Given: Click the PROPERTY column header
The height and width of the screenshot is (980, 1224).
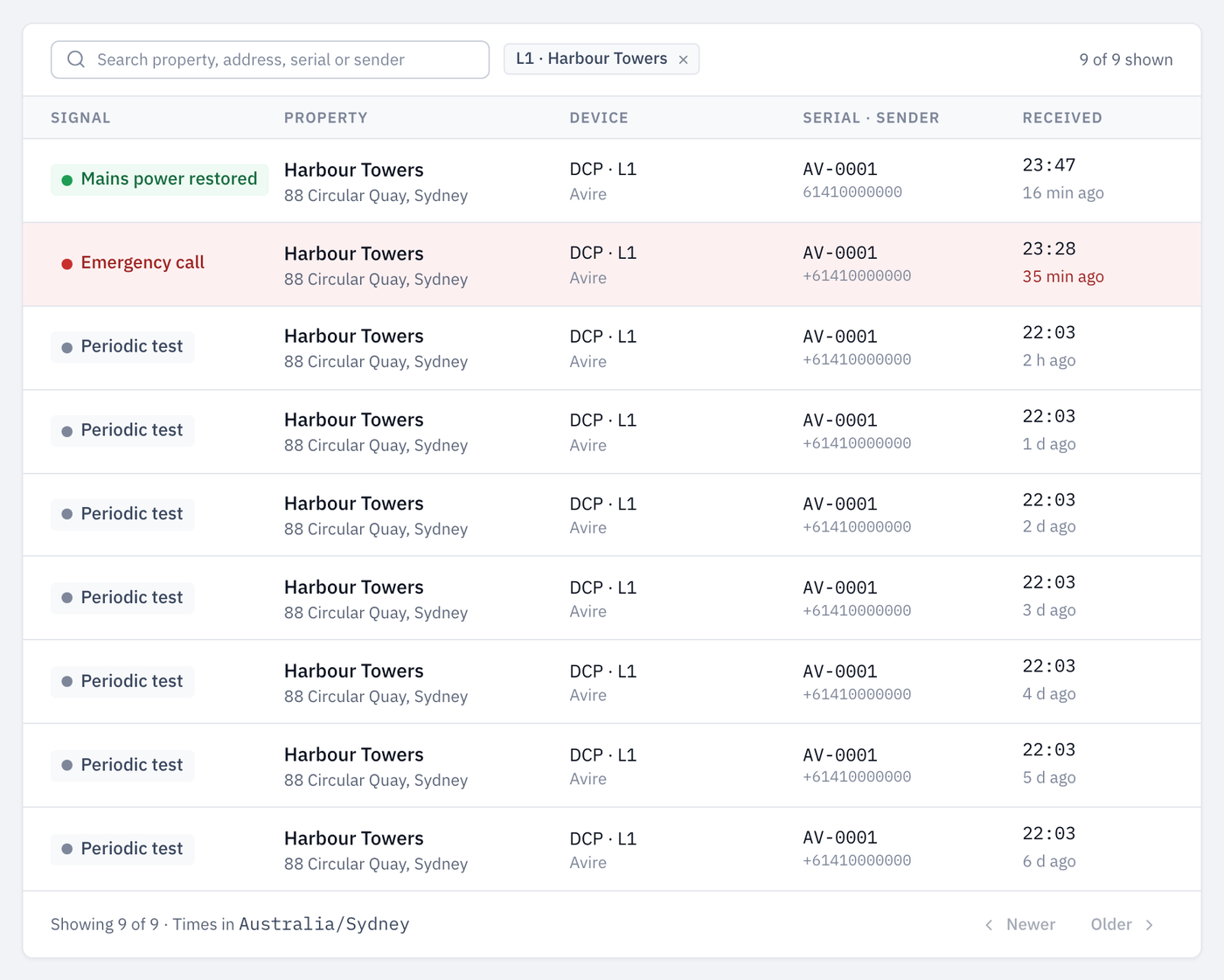Looking at the screenshot, I should click(325, 118).
